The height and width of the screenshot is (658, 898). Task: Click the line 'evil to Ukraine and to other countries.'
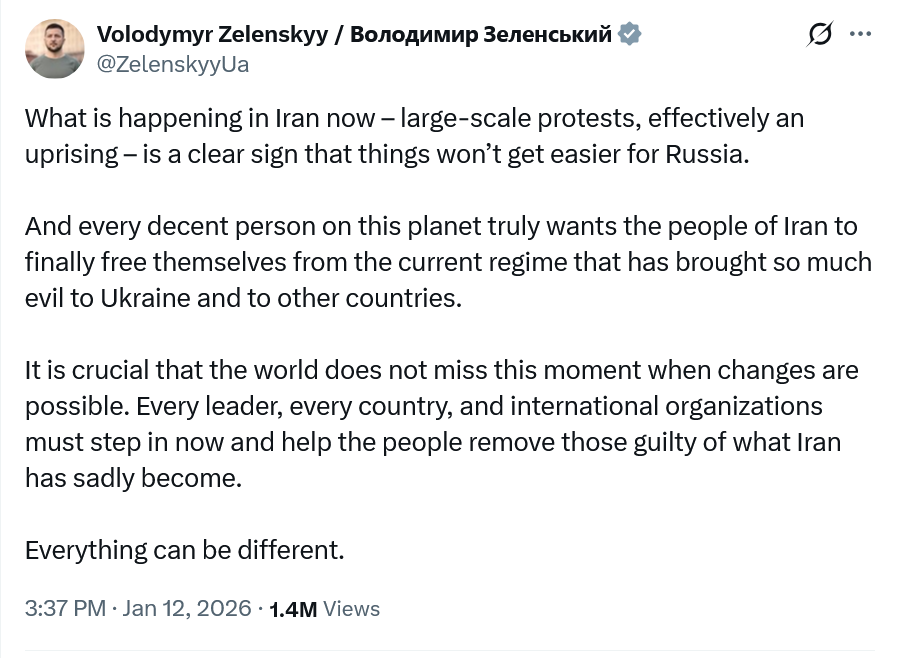pyautogui.click(x=244, y=299)
